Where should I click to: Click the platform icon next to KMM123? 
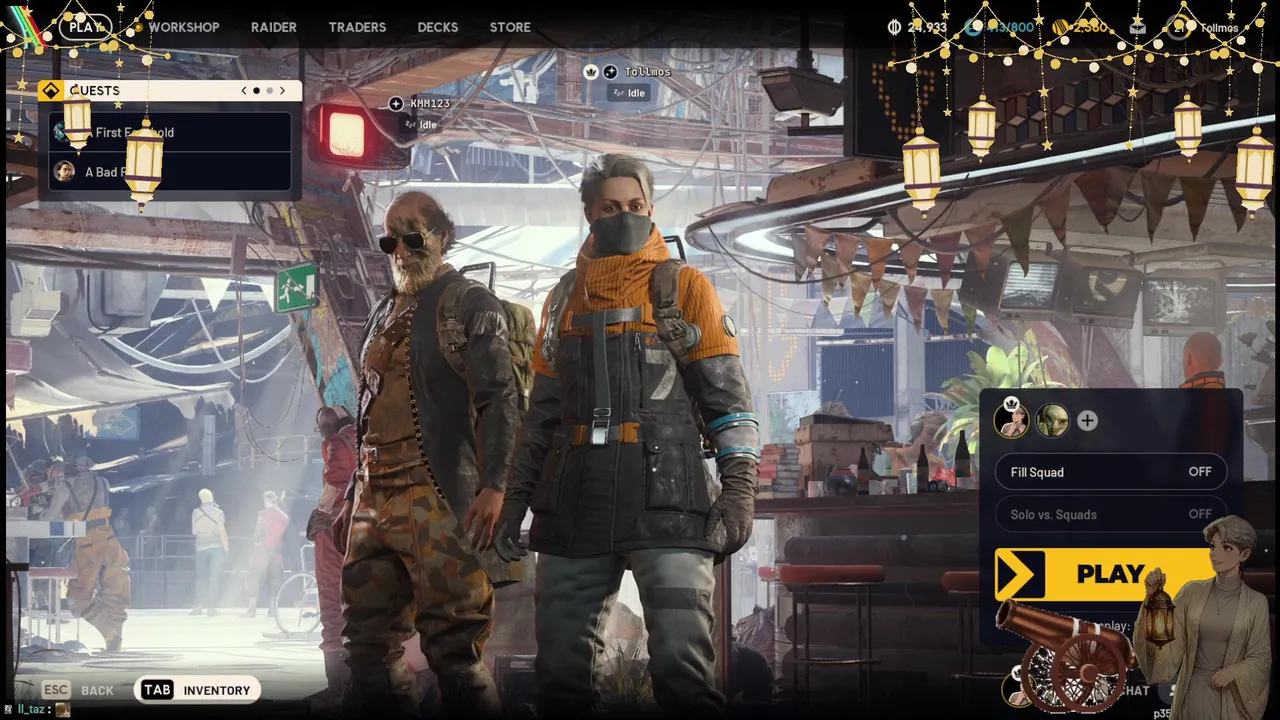396,104
